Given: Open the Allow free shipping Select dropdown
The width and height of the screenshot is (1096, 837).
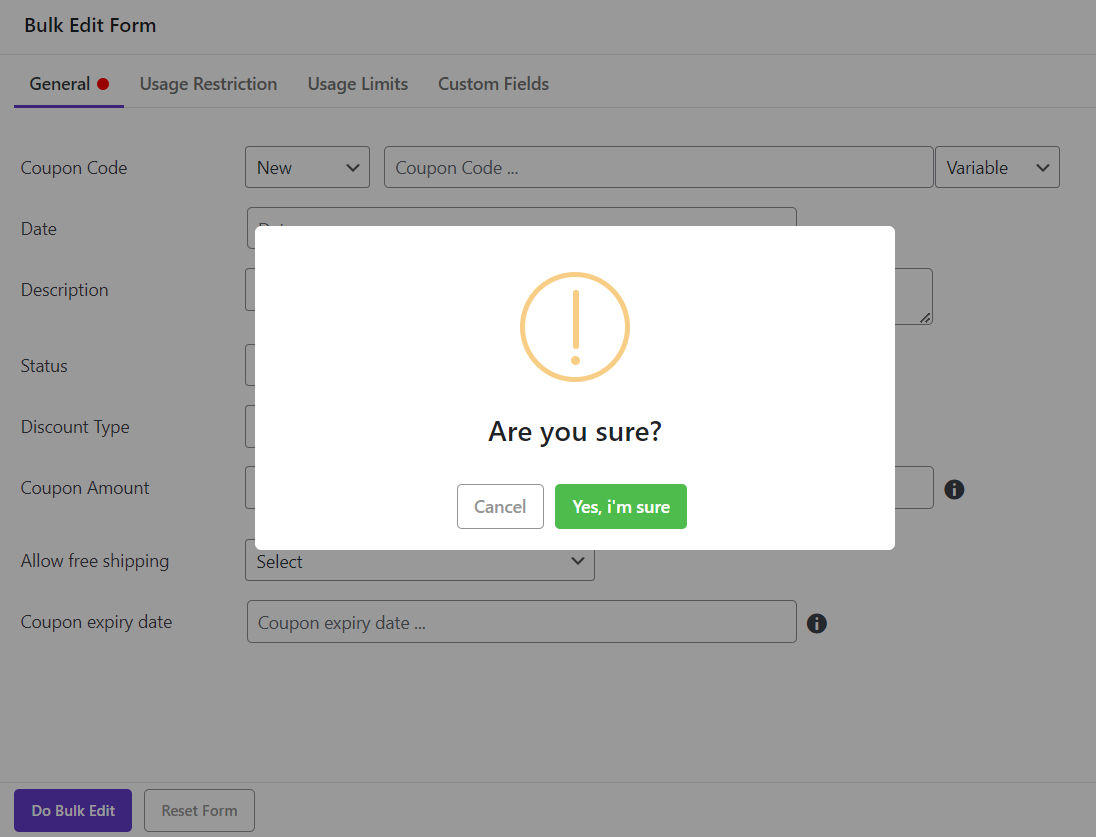Looking at the screenshot, I should 419,562.
